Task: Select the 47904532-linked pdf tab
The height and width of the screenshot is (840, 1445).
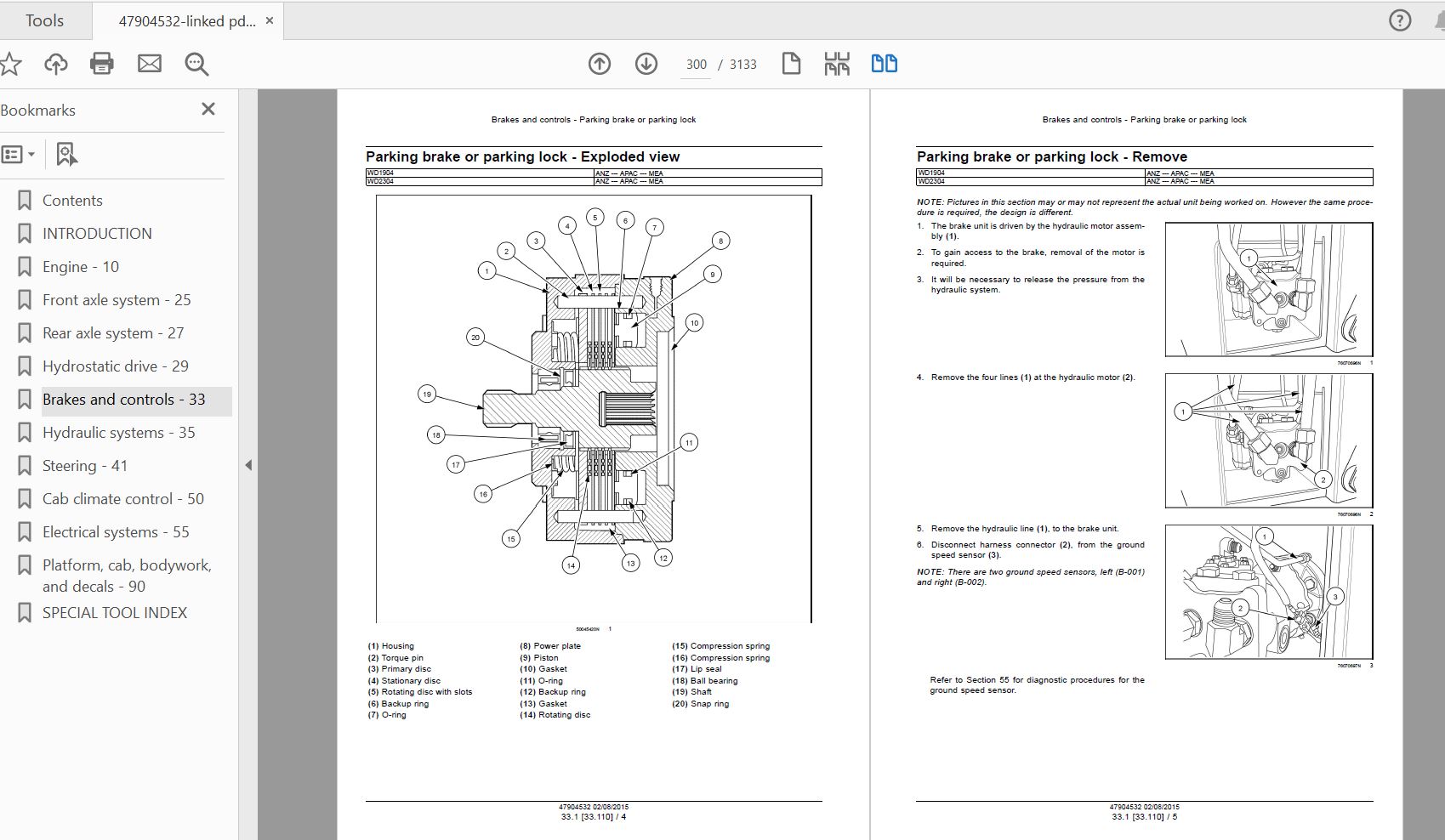Action: pyautogui.click(x=186, y=21)
